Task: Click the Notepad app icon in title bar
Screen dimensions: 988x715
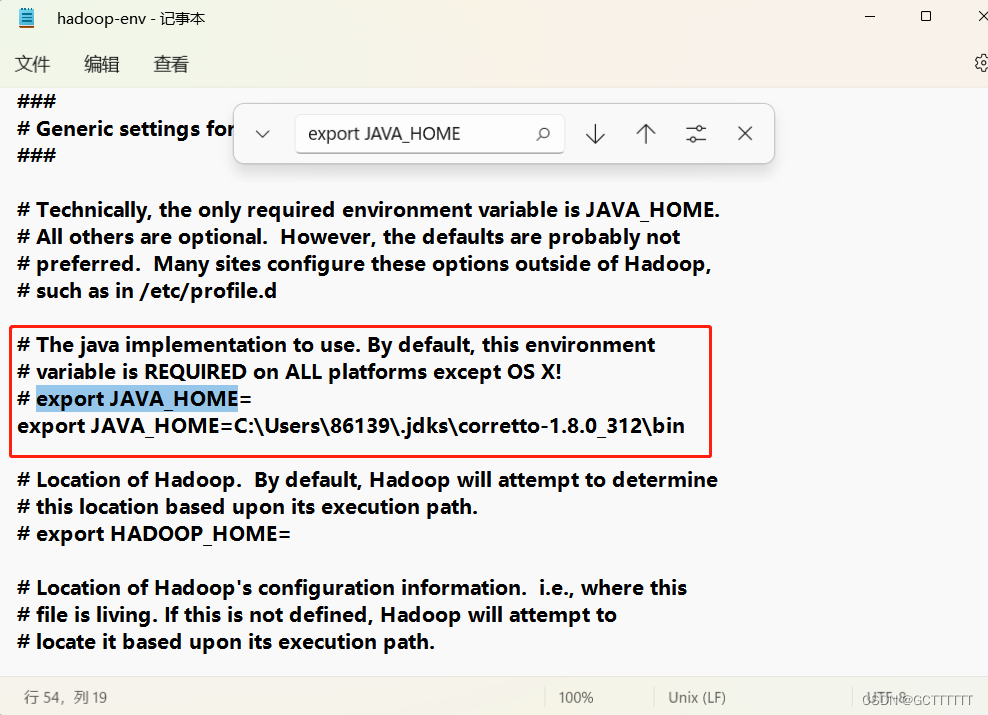Action: 26,18
